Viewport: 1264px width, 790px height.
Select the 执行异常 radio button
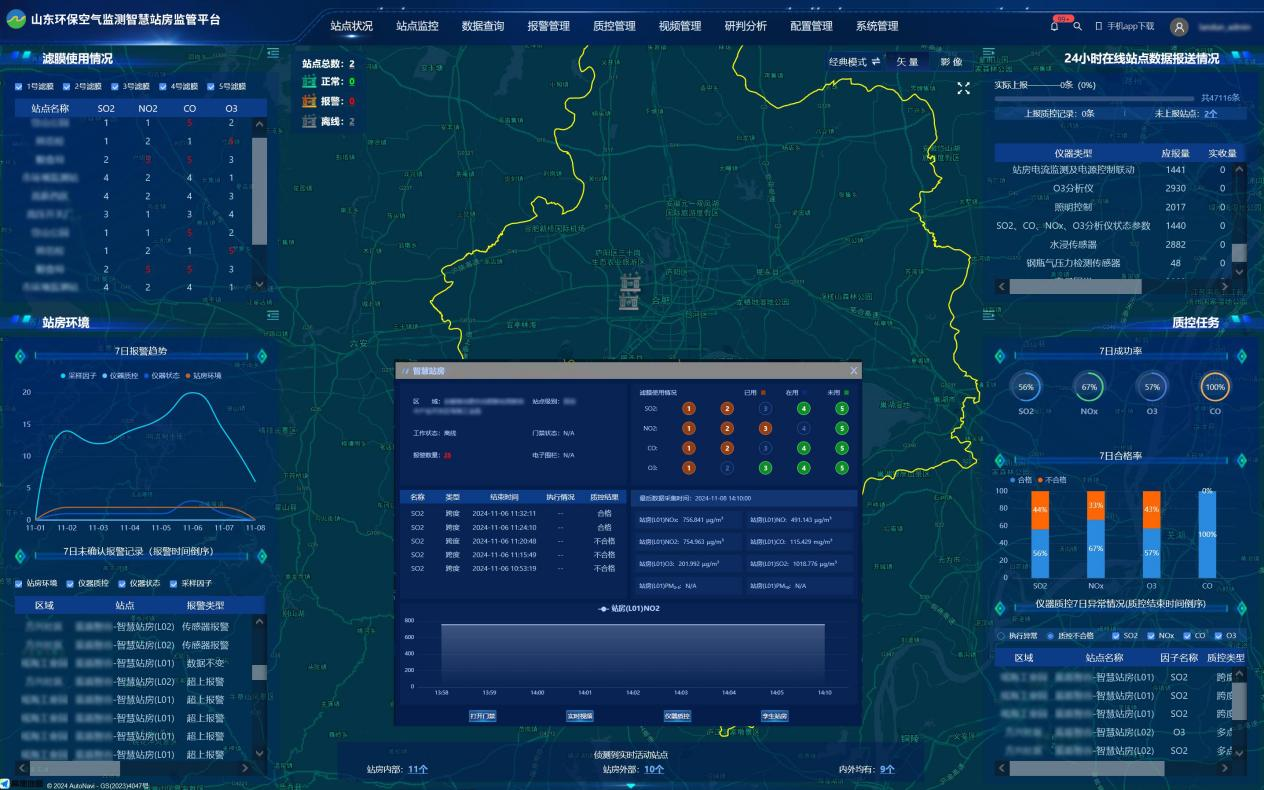click(1000, 636)
